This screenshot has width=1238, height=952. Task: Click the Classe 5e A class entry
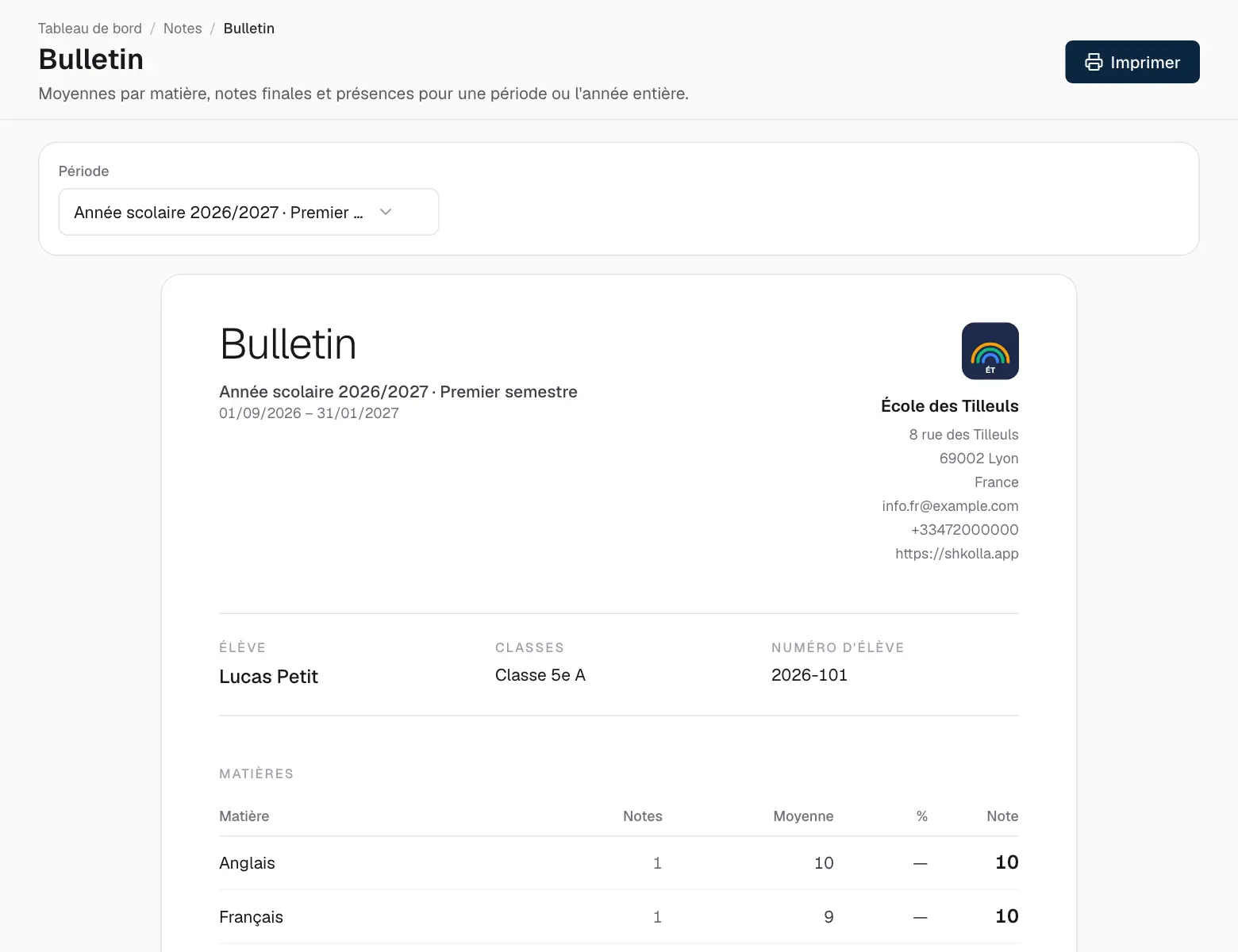tap(540, 675)
